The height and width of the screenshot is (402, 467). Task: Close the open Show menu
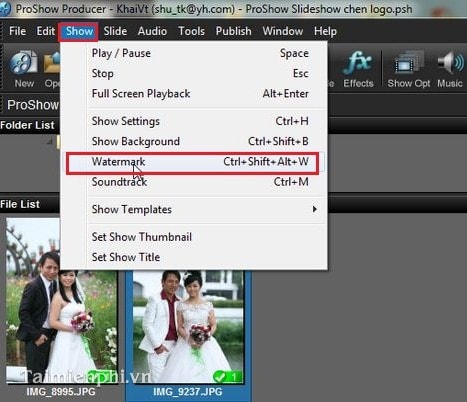click(79, 31)
